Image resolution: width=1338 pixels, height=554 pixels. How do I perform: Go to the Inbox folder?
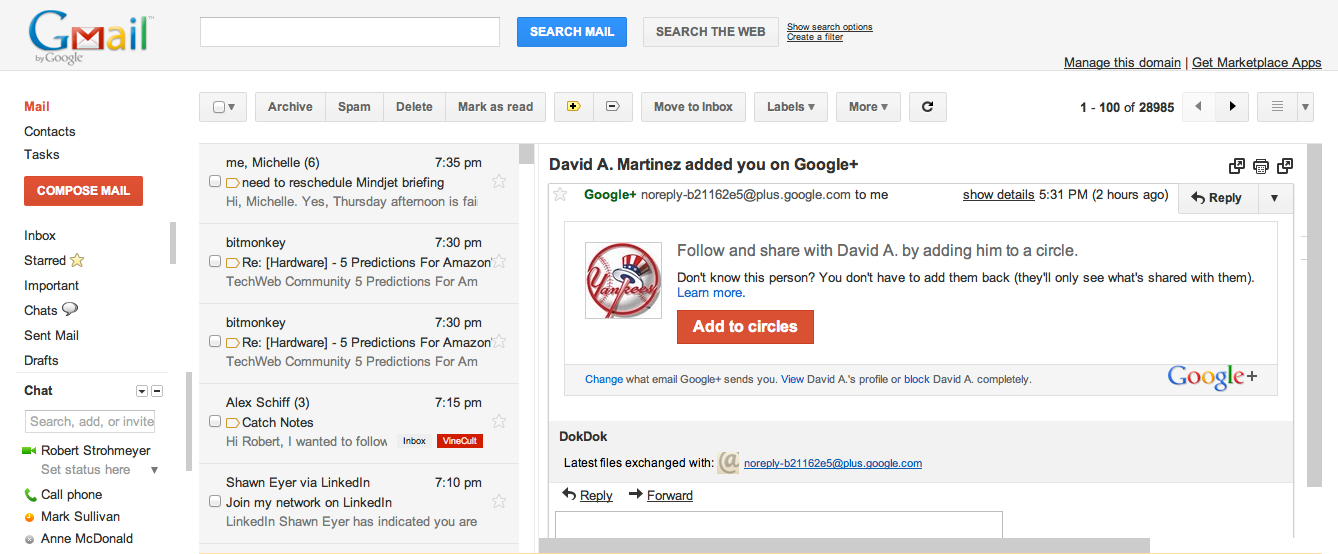pyautogui.click(x=40, y=235)
